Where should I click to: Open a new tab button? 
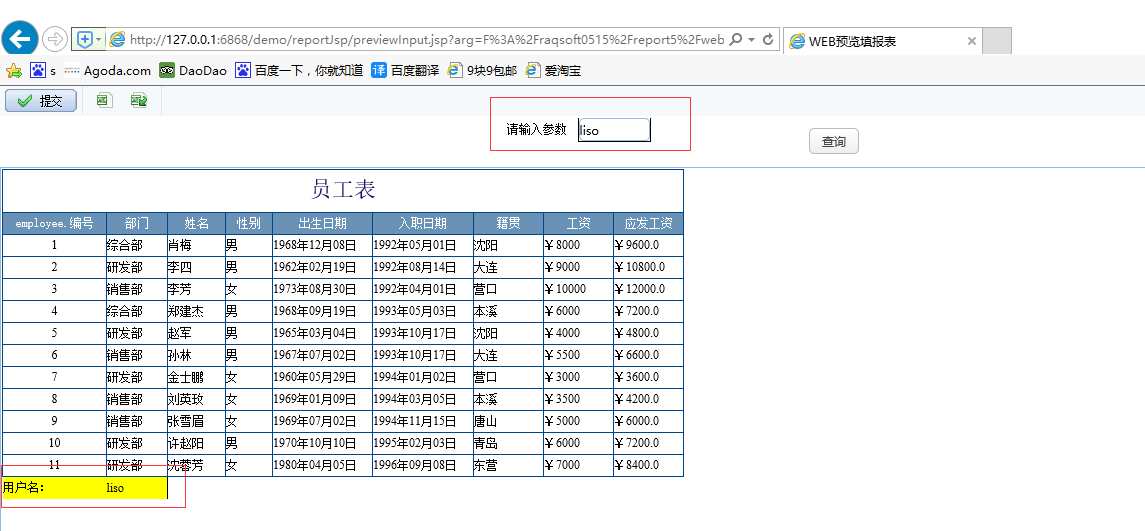997,41
